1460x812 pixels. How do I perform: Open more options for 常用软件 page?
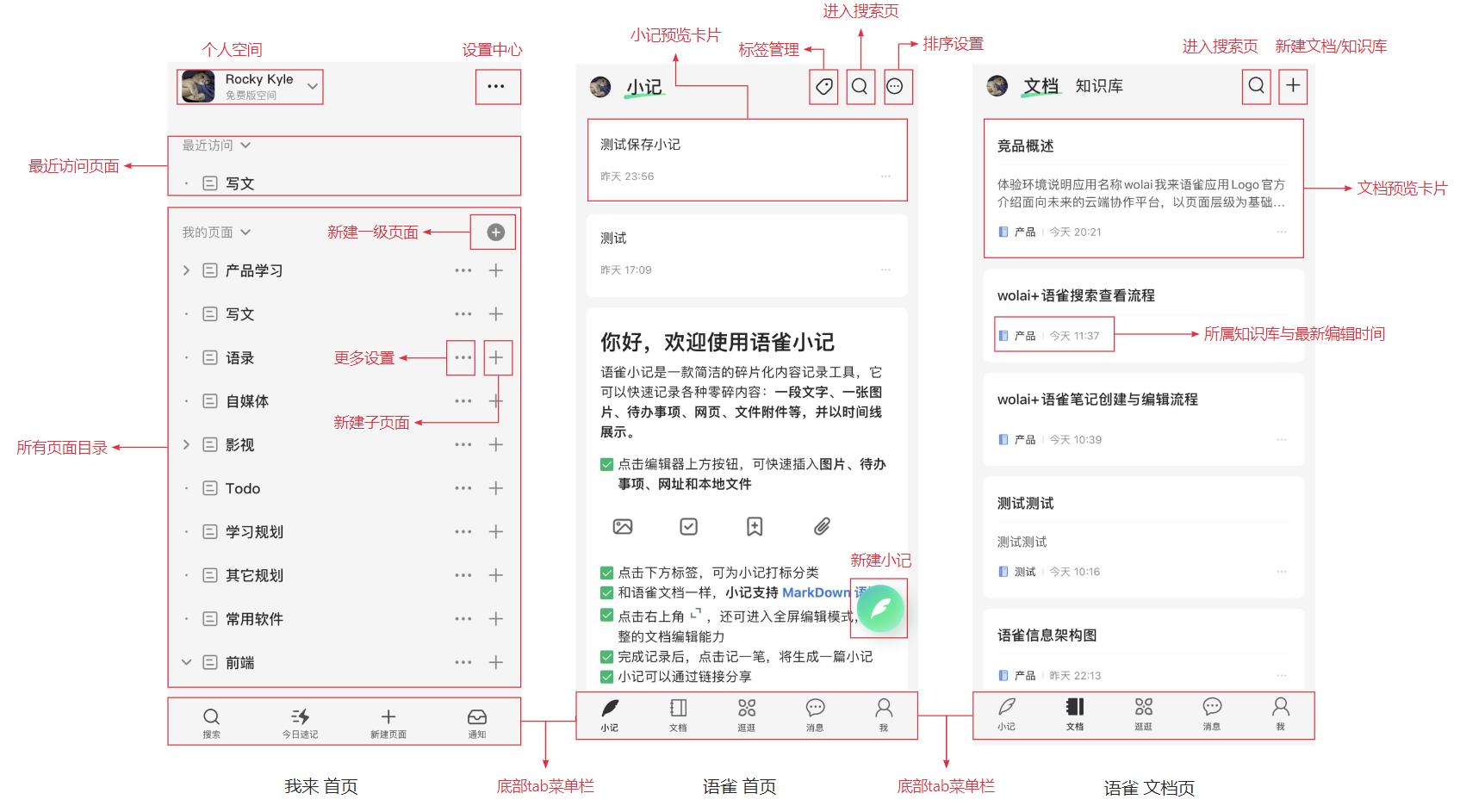[463, 619]
